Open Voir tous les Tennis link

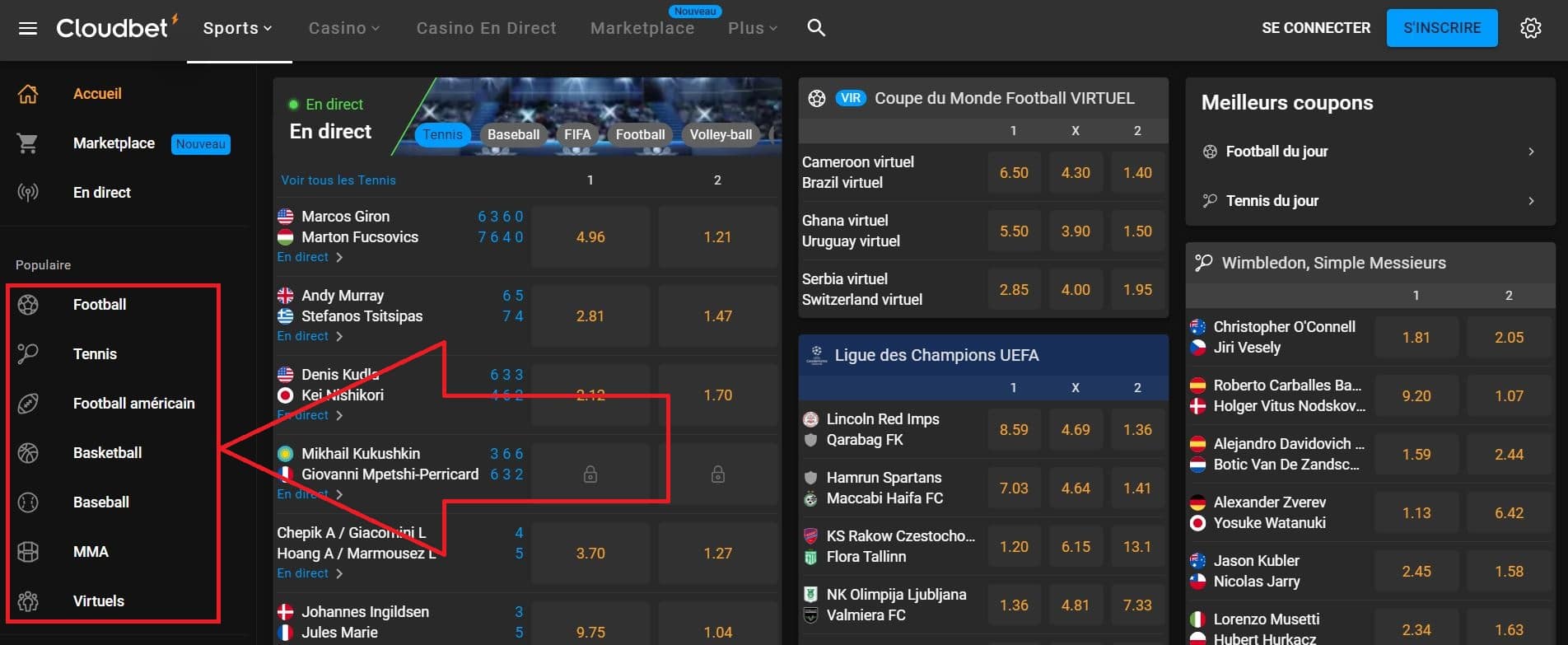(x=338, y=180)
